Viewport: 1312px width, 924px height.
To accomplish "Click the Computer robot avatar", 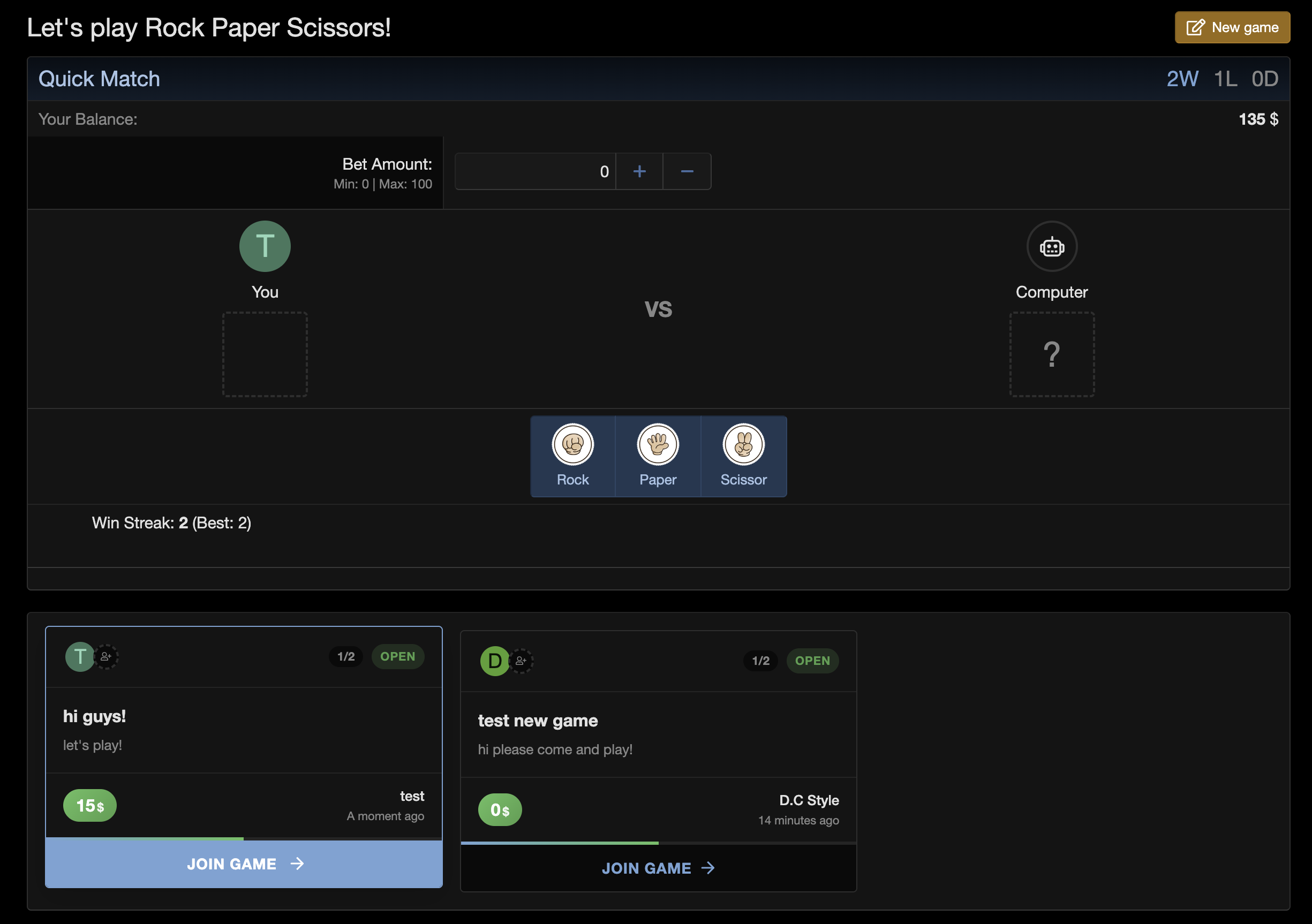I will point(1051,246).
